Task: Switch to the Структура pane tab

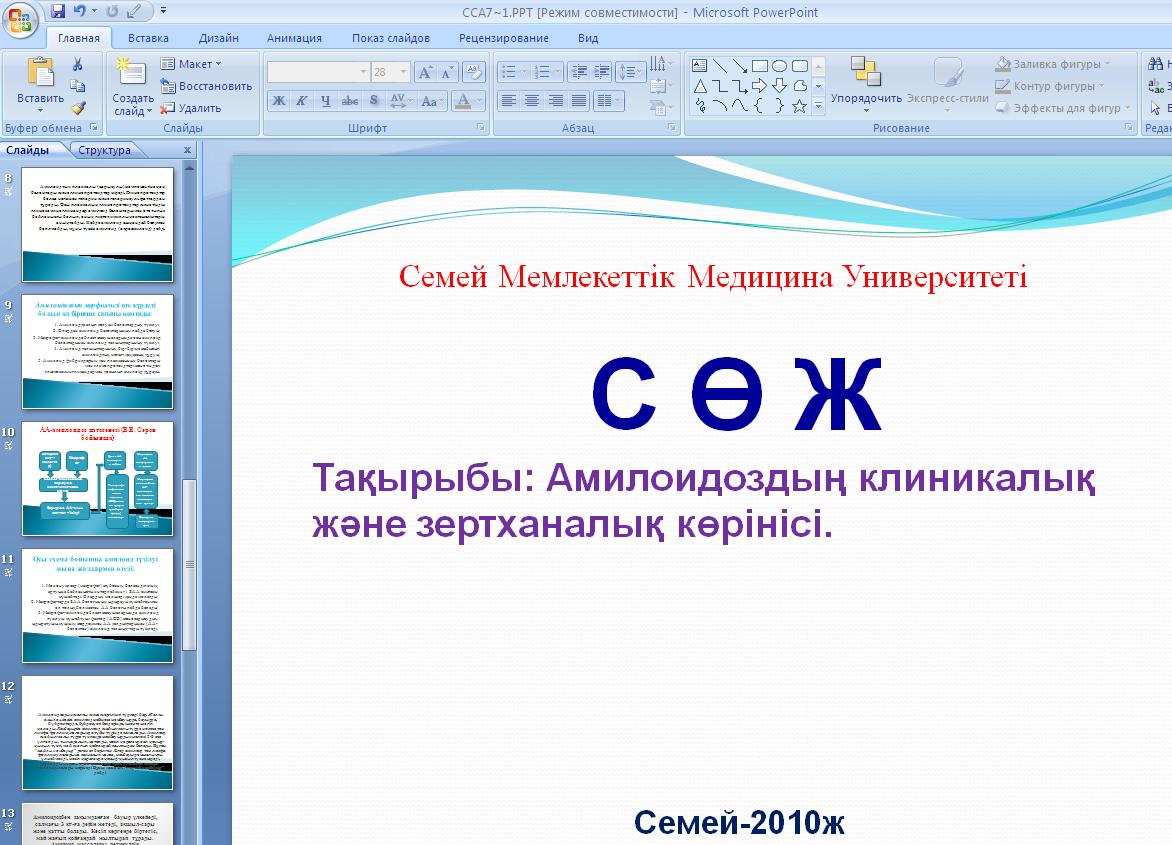Action: (105, 150)
